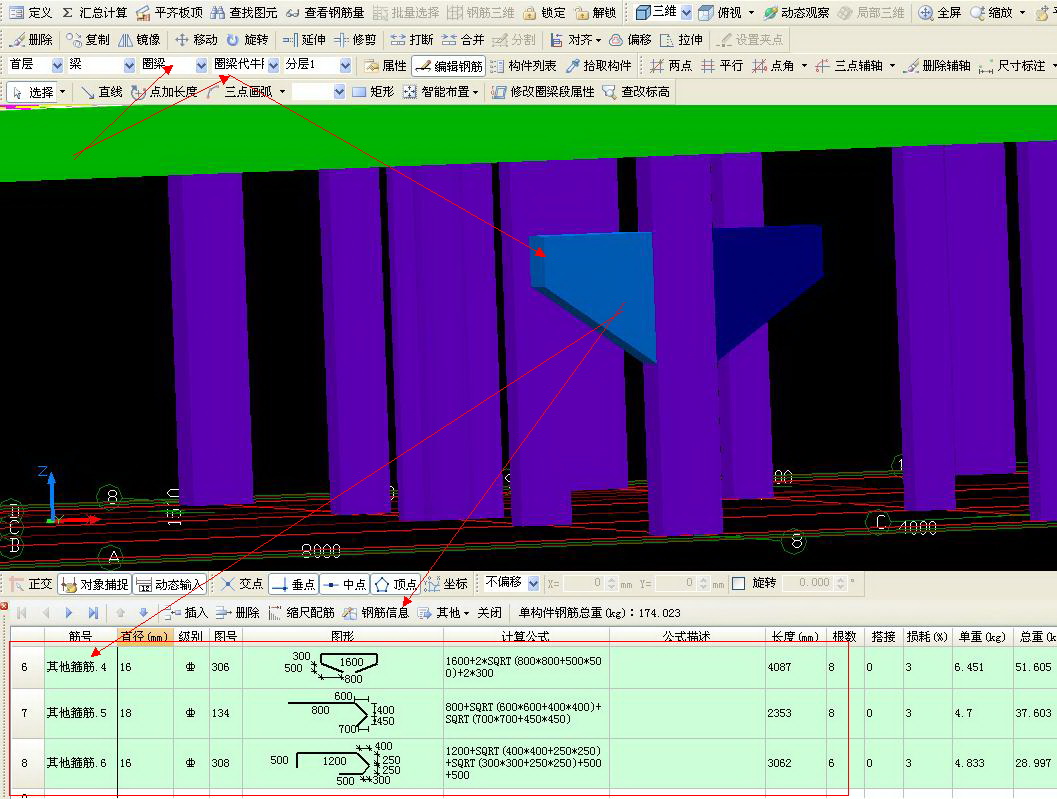Select the 打断 break tool
Image resolution: width=1057 pixels, height=799 pixels.
tap(412, 40)
